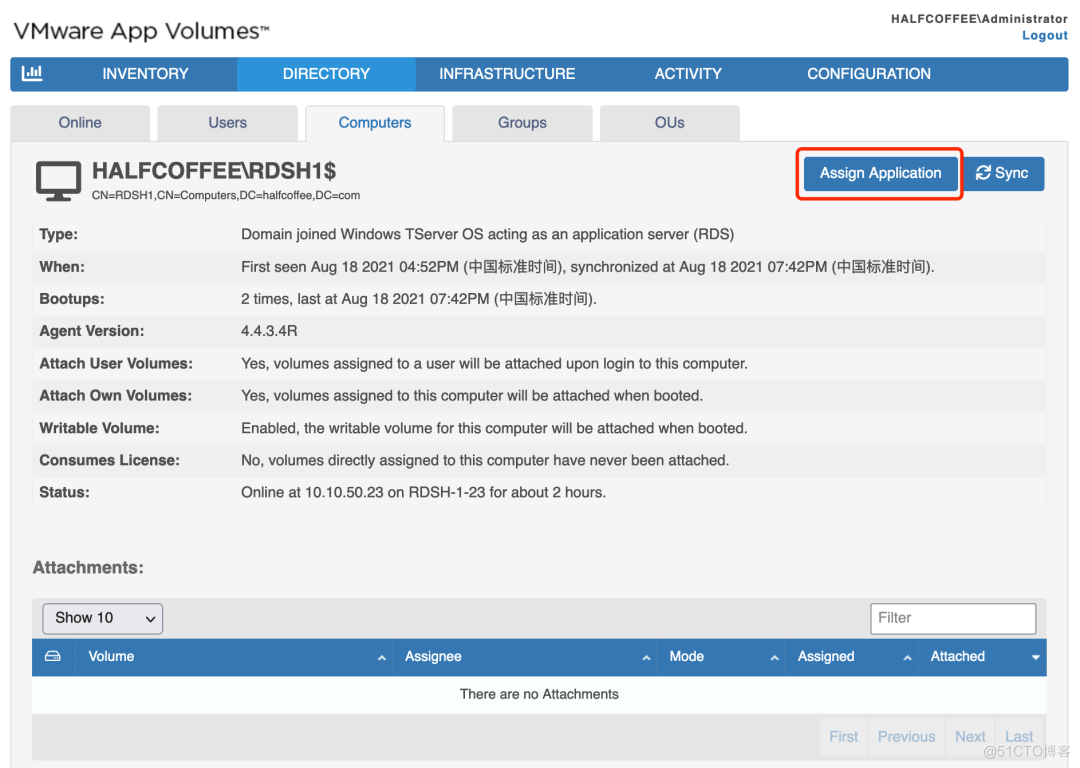
Task: Switch to the Groups tab
Action: point(521,122)
